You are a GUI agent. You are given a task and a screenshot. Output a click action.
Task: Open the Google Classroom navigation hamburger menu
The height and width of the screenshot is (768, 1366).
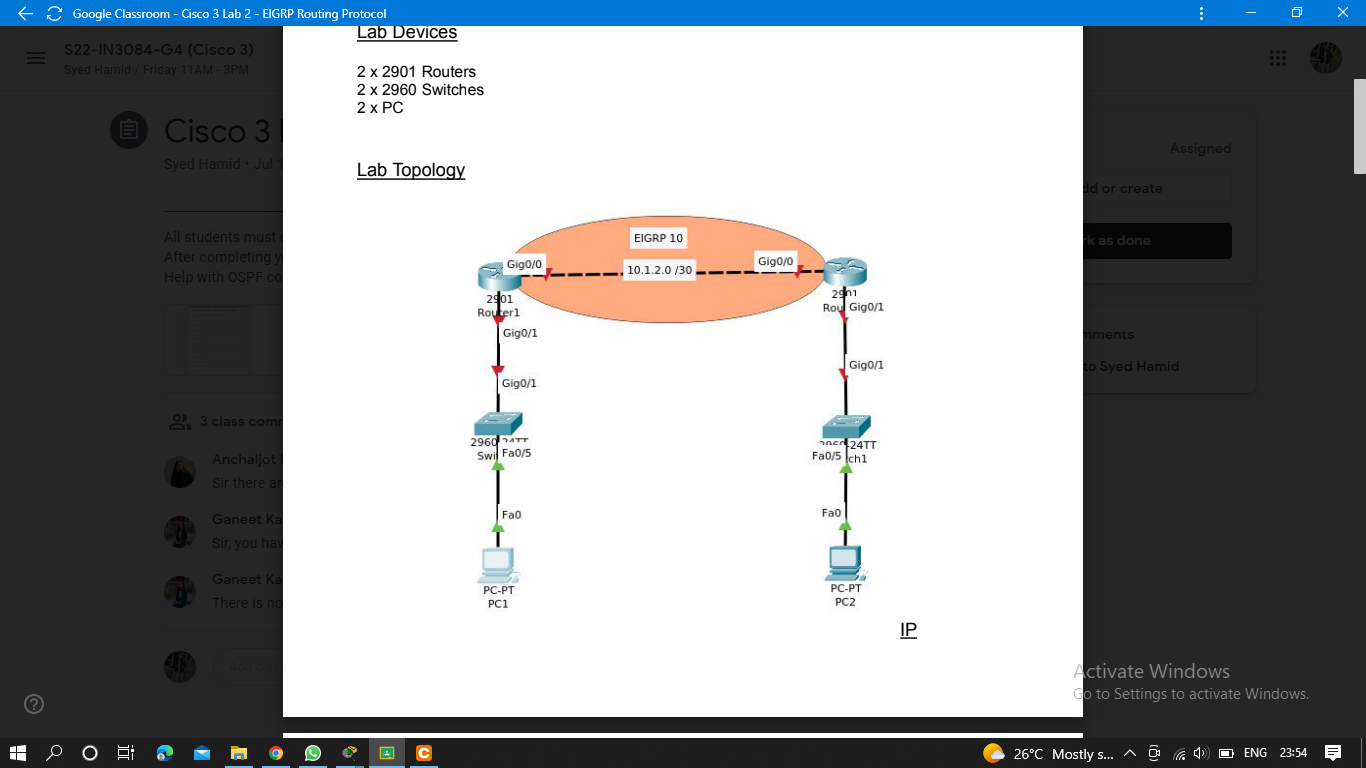[36, 58]
